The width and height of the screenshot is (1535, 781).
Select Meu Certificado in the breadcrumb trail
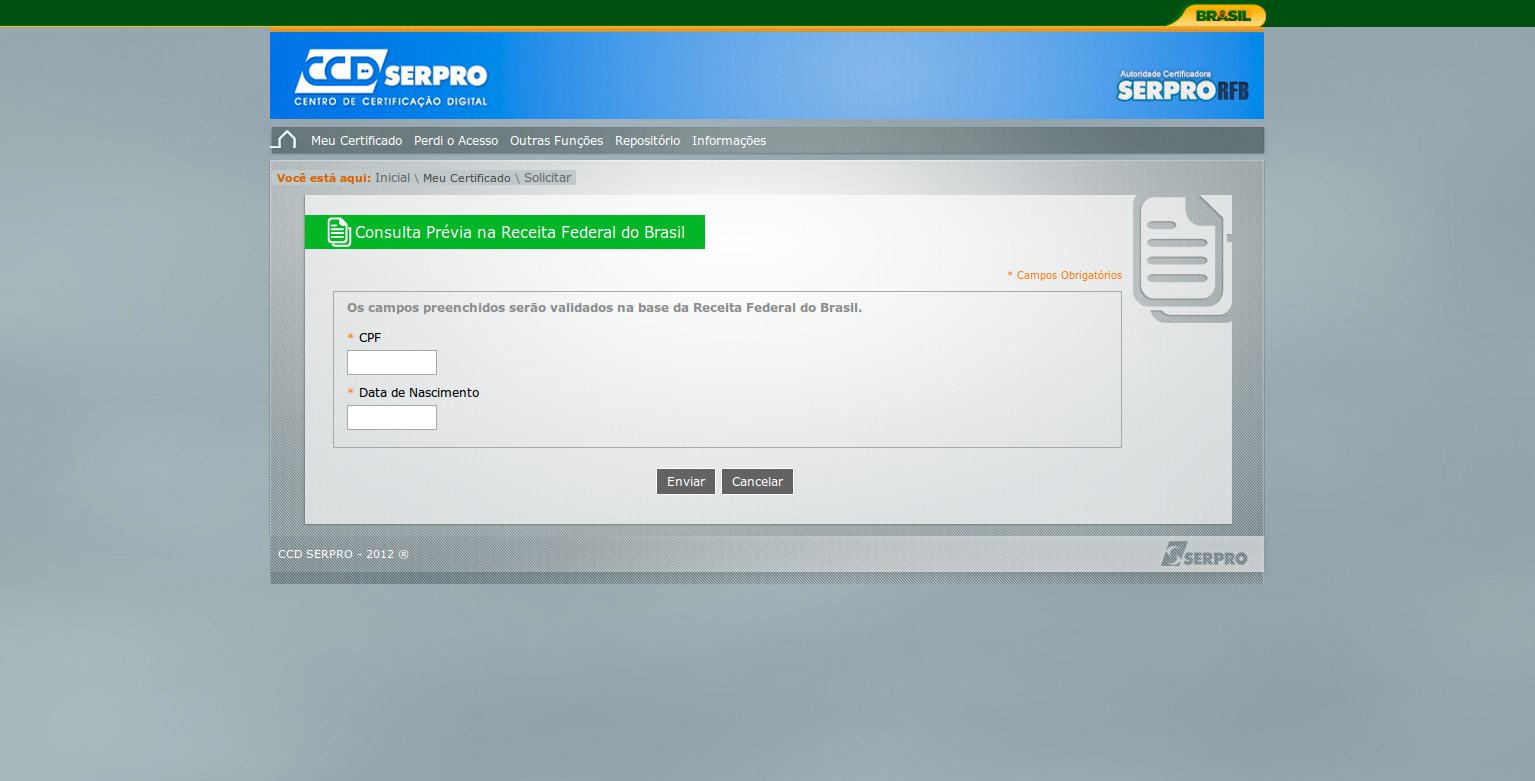466,178
